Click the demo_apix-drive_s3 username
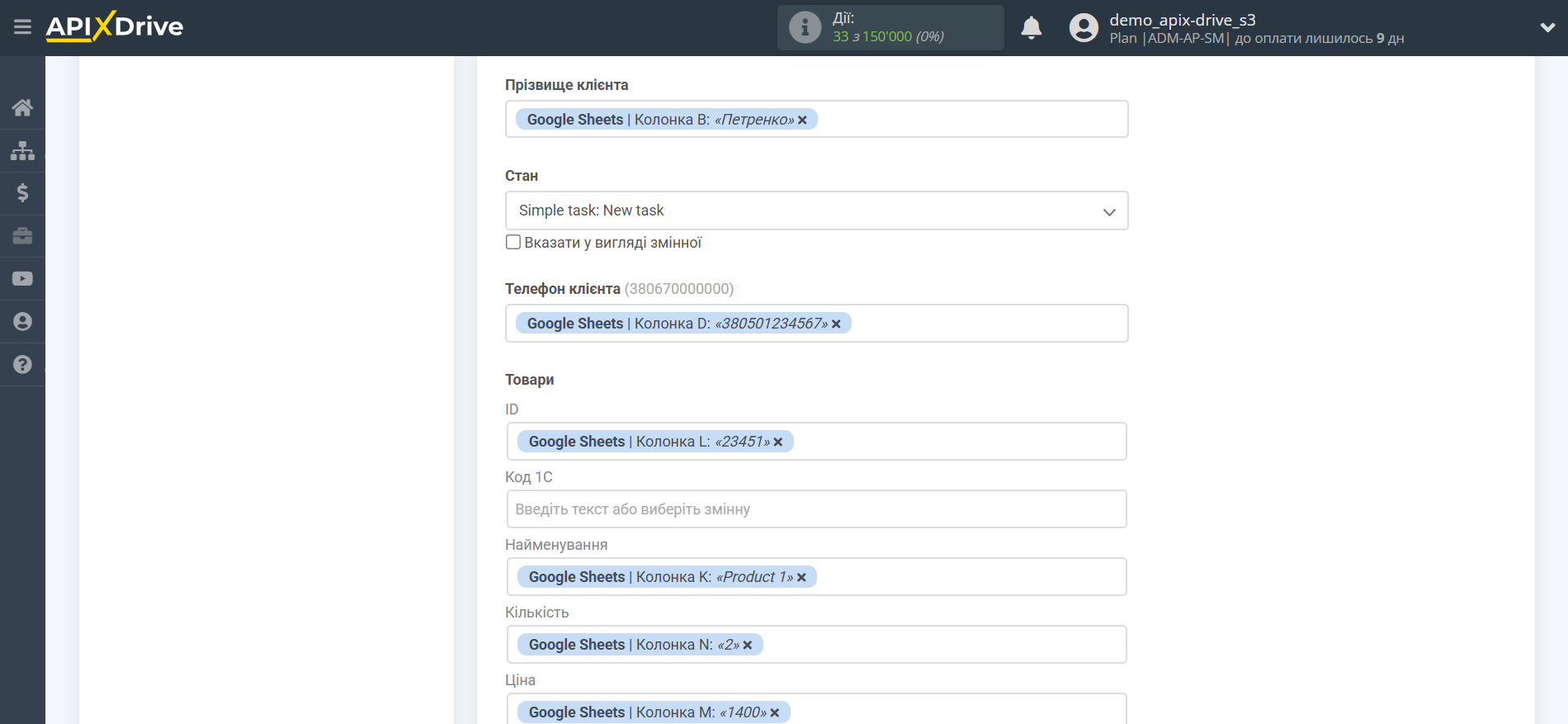The image size is (1568, 724). pos(1182,20)
